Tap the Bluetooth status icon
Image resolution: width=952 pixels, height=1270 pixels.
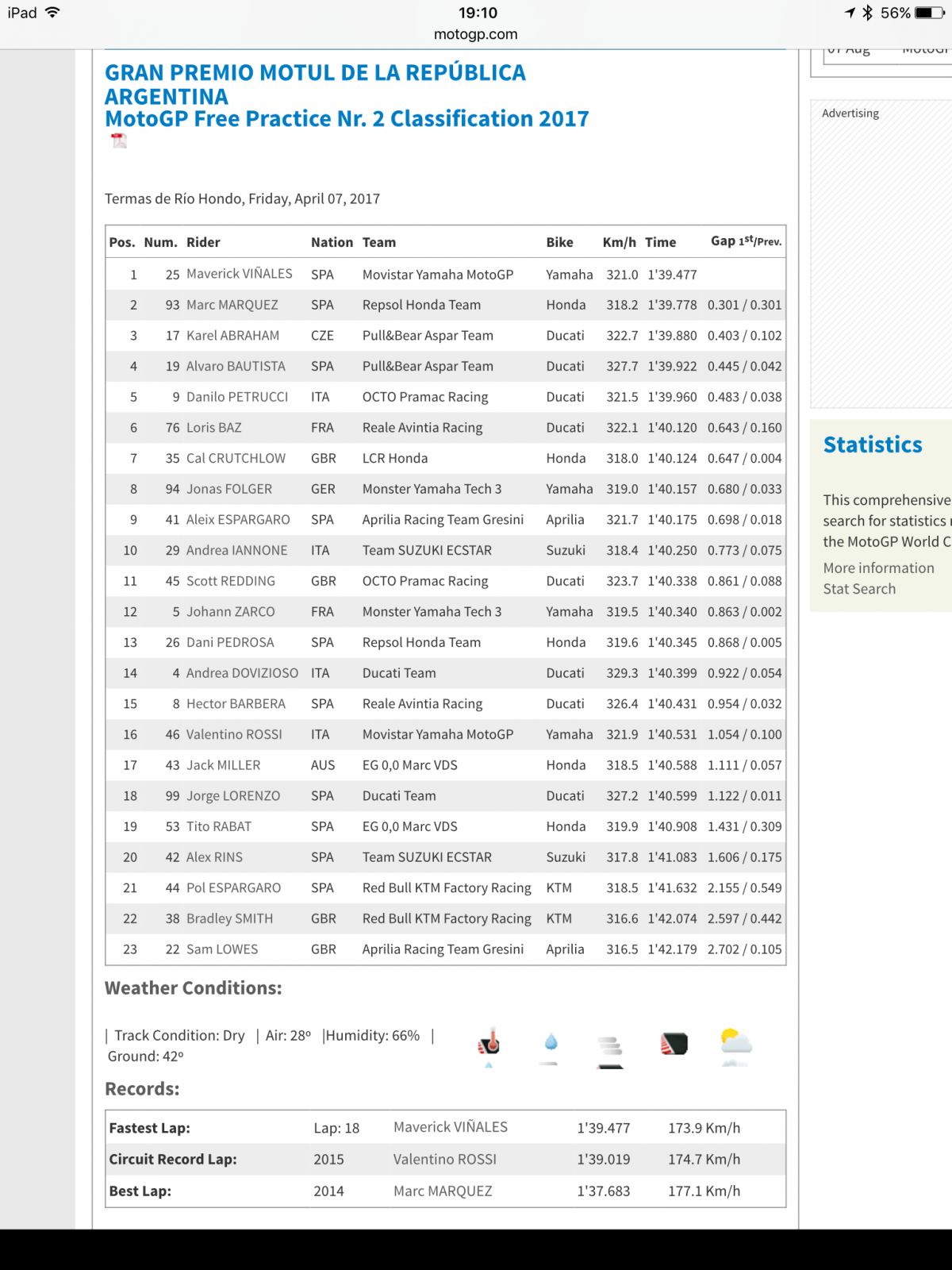[x=868, y=13]
